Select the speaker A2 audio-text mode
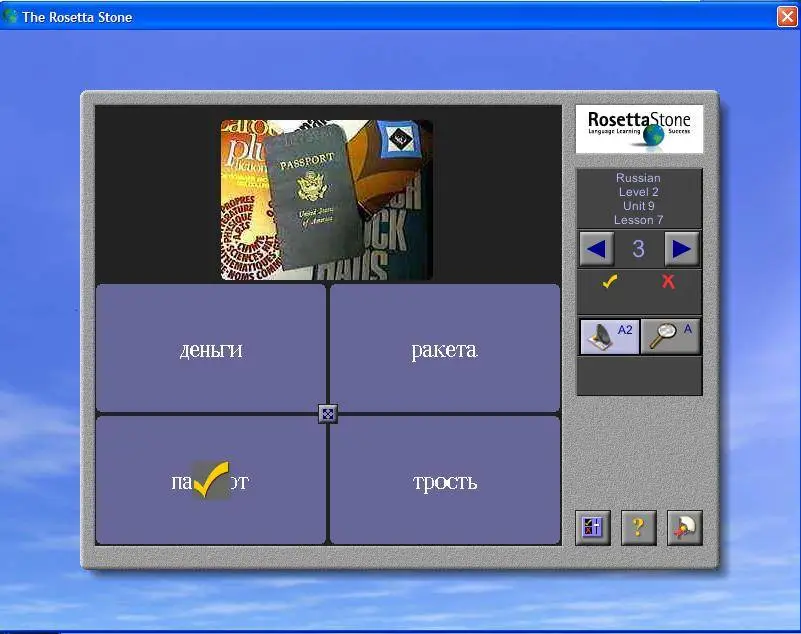Viewport: 801px width, 634px height. tap(609, 337)
